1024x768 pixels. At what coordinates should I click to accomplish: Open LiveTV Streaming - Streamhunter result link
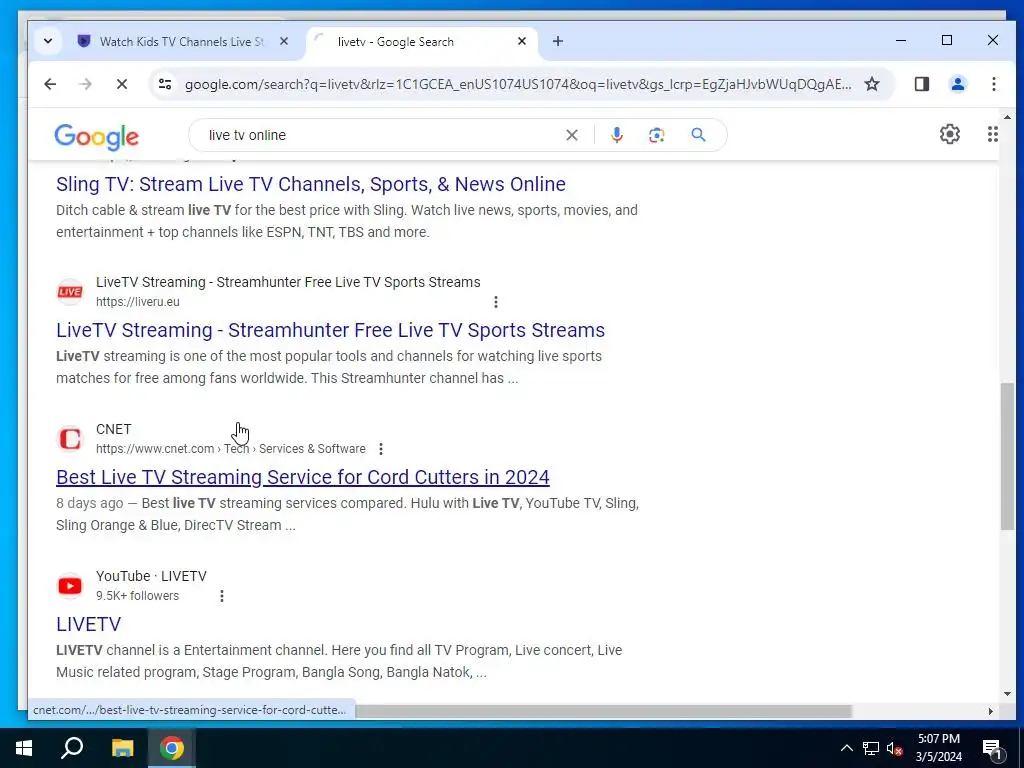point(330,330)
